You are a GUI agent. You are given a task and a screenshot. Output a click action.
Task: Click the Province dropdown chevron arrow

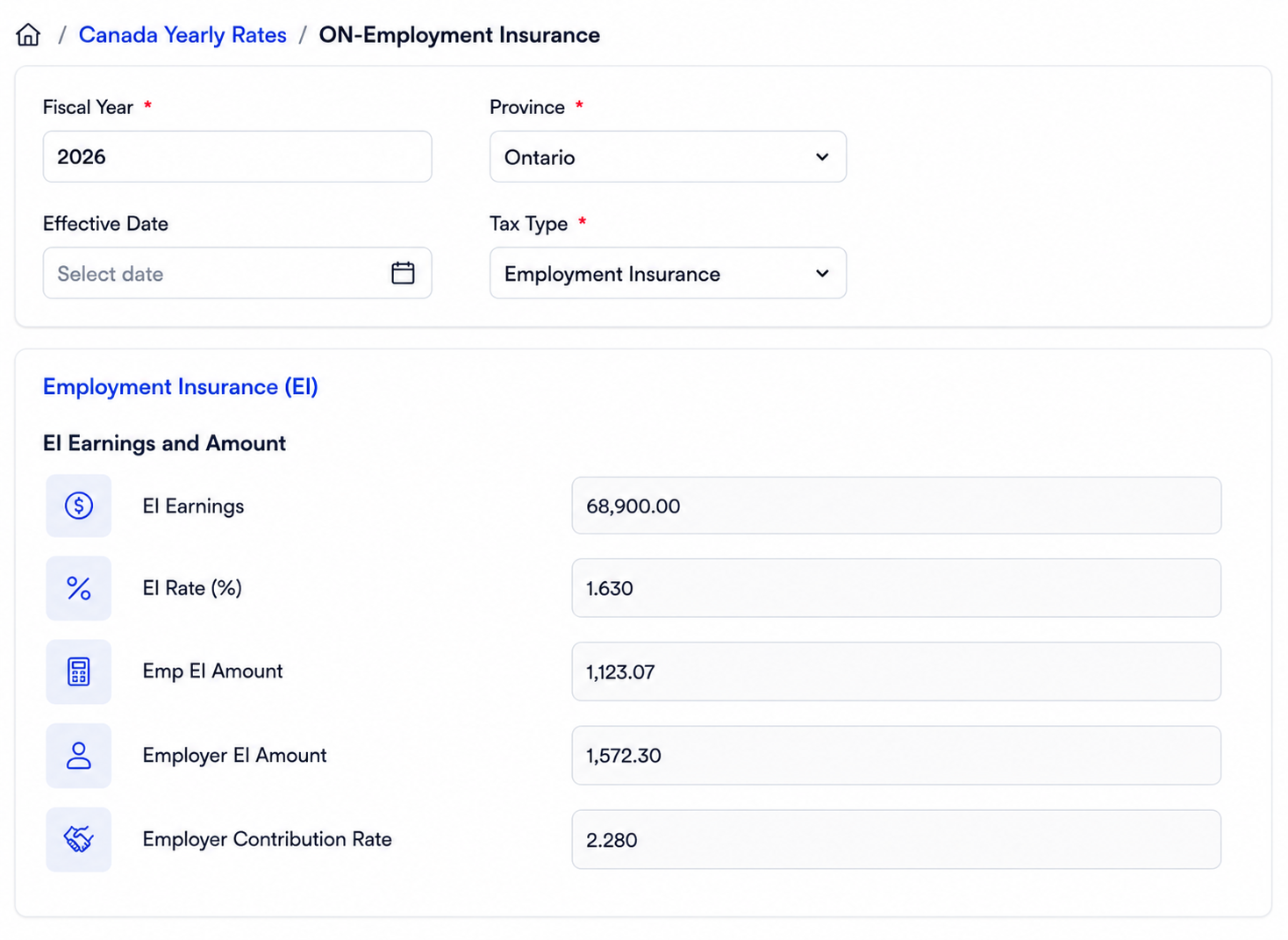[822, 157]
